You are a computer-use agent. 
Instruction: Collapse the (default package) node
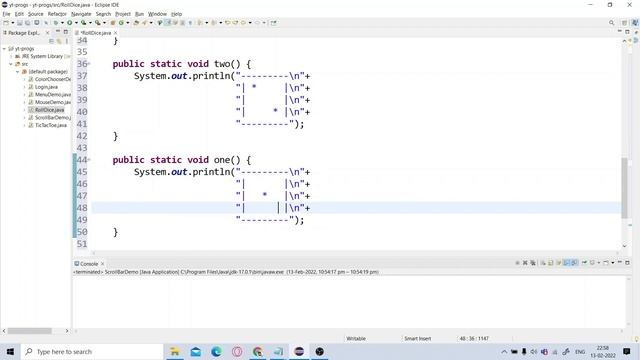(x=18, y=72)
